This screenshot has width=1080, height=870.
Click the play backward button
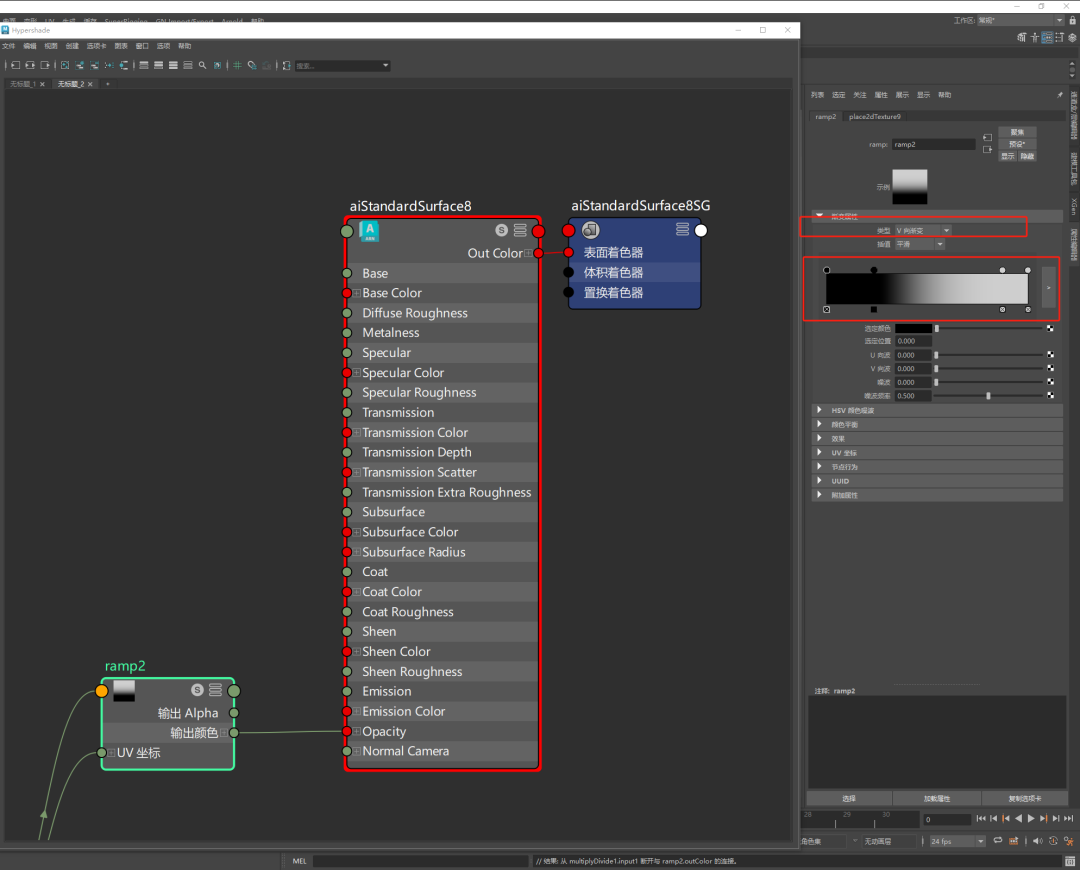(1019, 818)
